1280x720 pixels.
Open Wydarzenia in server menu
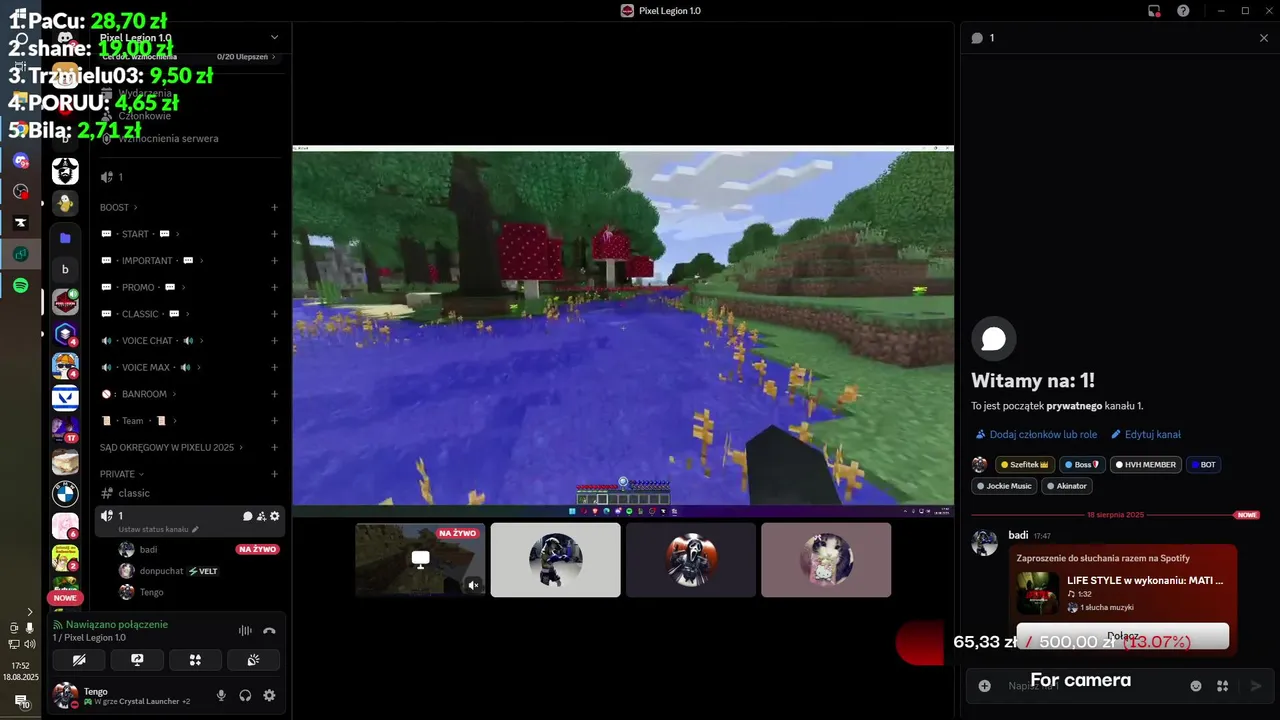pyautogui.click(x=189, y=93)
